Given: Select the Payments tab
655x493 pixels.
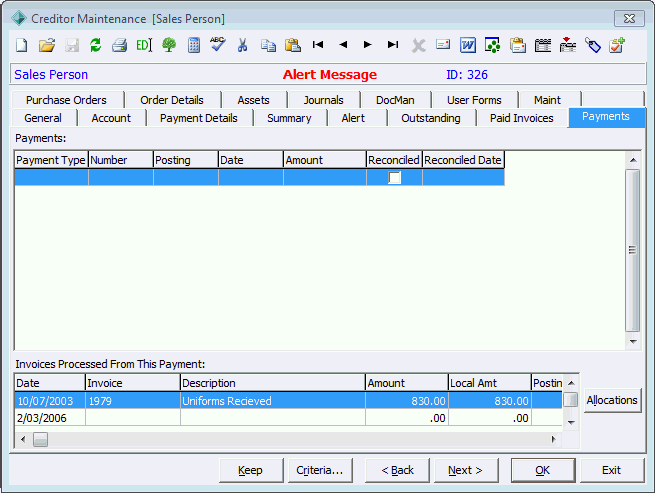Looking at the screenshot, I should coord(606,117).
